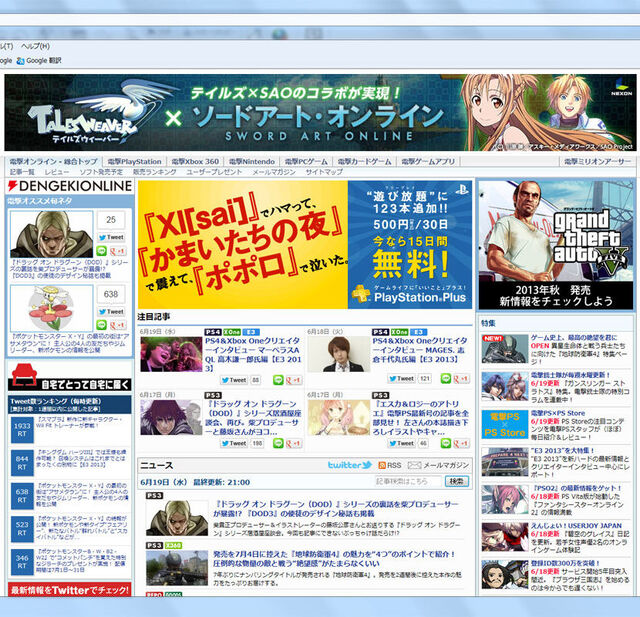Click +1 icon beside 88 tweet count
Image resolution: width=640 pixels, height=617 pixels.
click(x=294, y=380)
